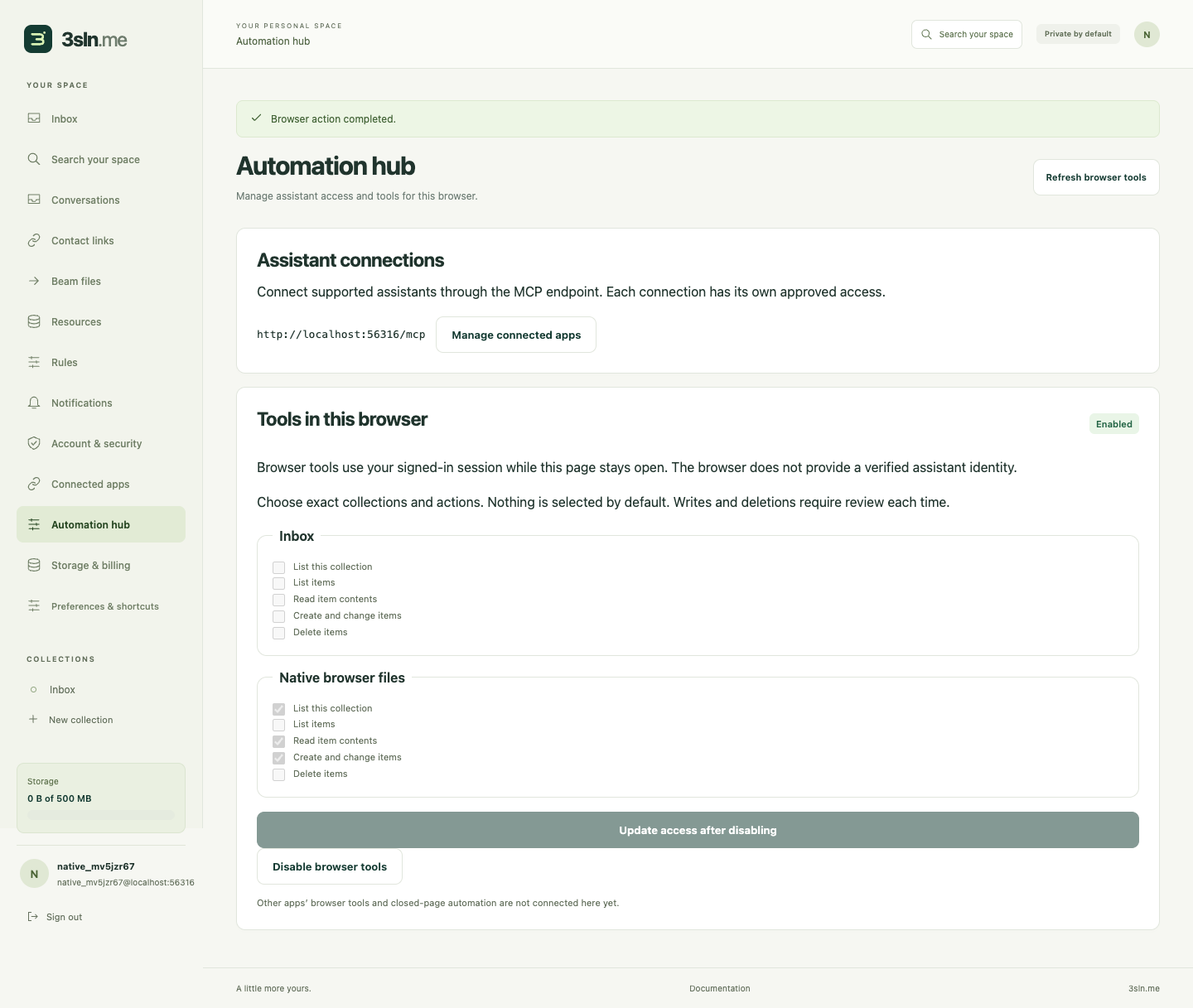Check Inbox 'Read item contents' checkbox
The image size is (1193, 1008).
point(278,600)
